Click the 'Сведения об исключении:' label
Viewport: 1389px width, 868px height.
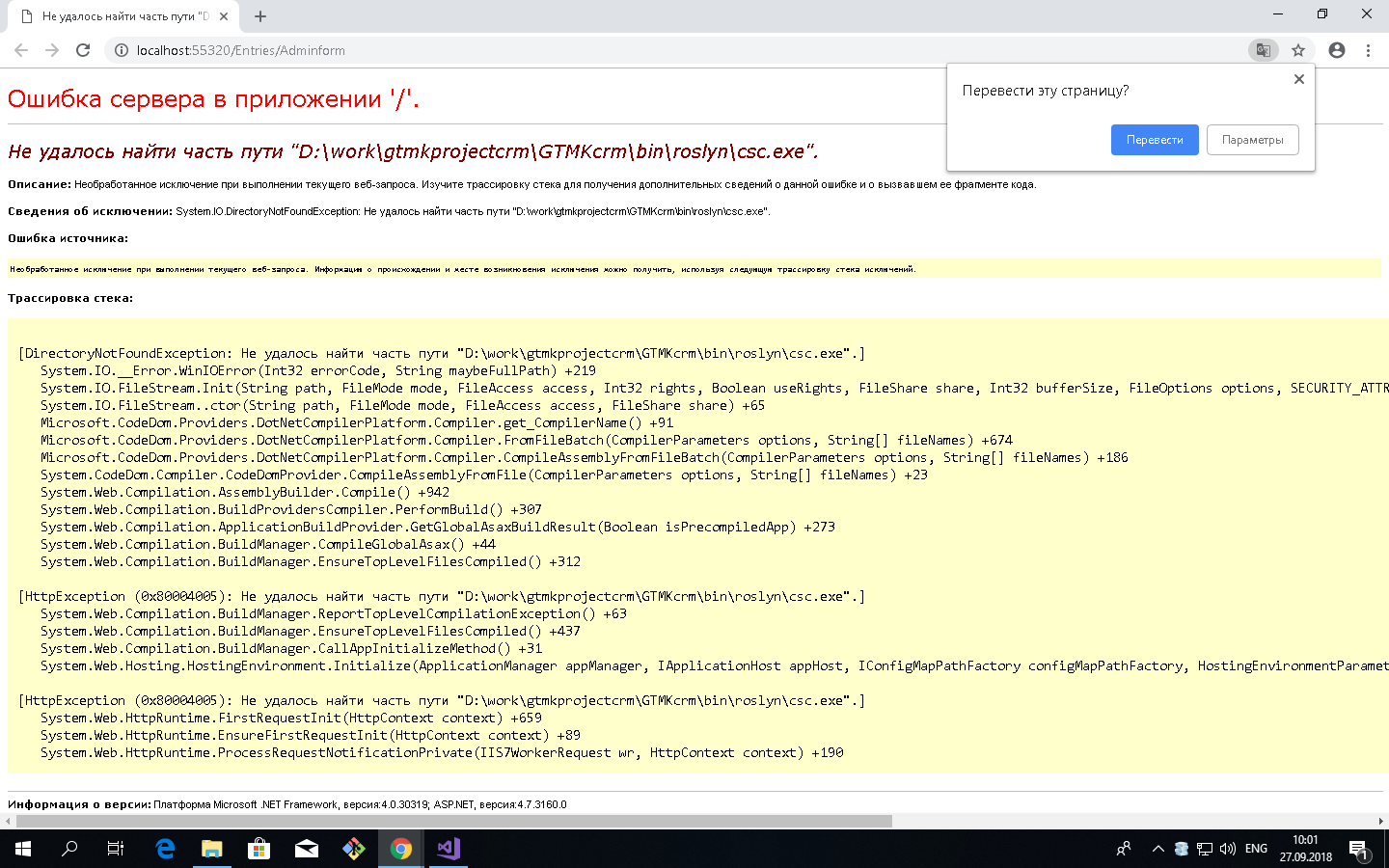point(91,211)
